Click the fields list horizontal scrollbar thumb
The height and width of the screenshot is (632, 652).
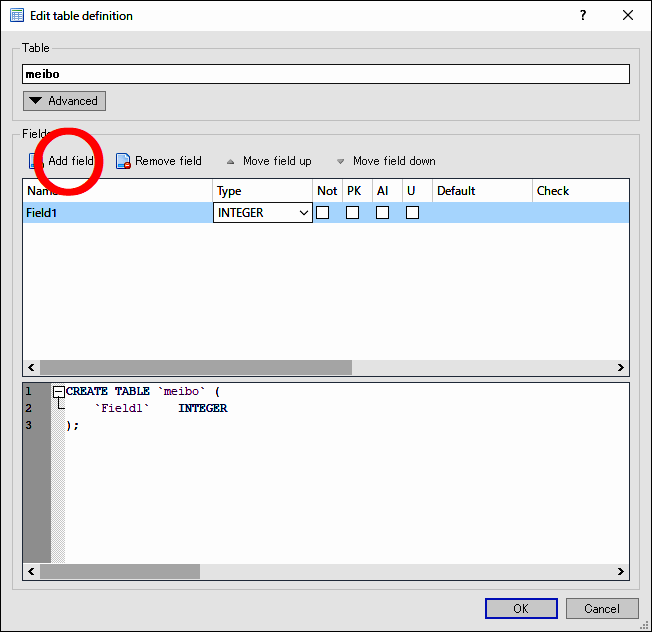[x=195, y=367]
